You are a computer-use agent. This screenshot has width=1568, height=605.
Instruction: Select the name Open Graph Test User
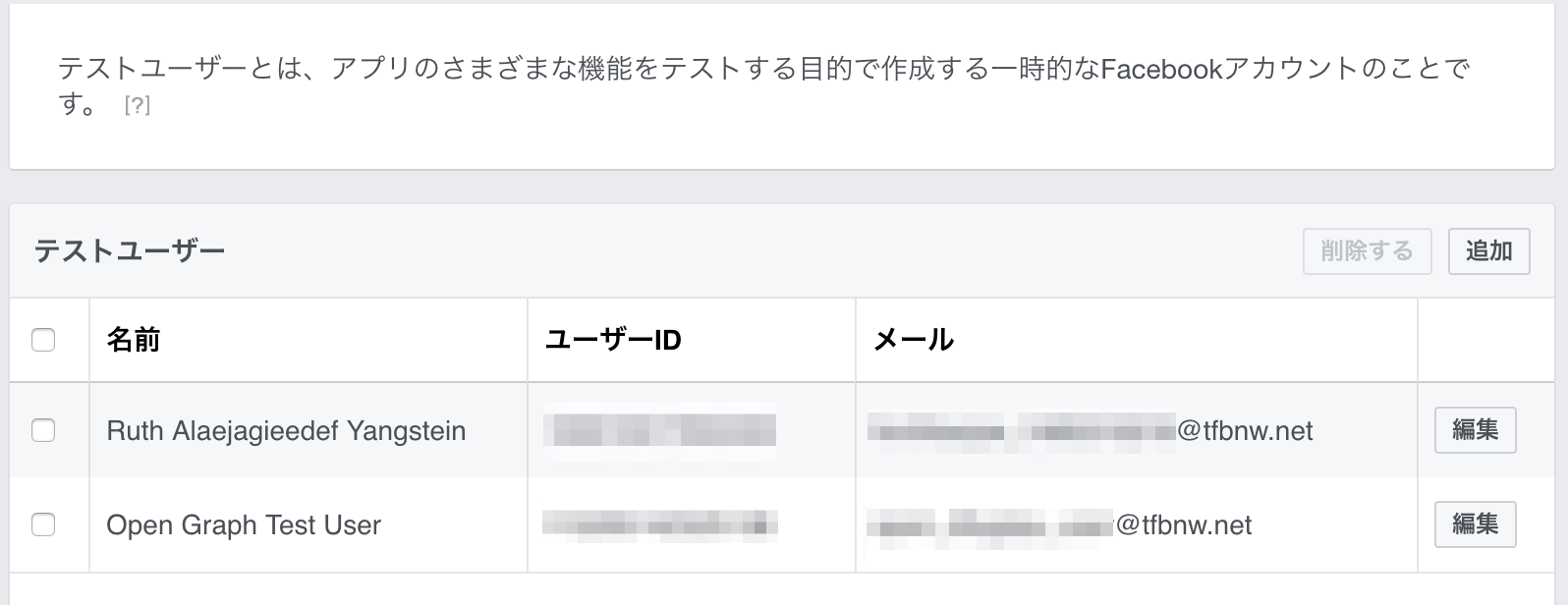[244, 525]
